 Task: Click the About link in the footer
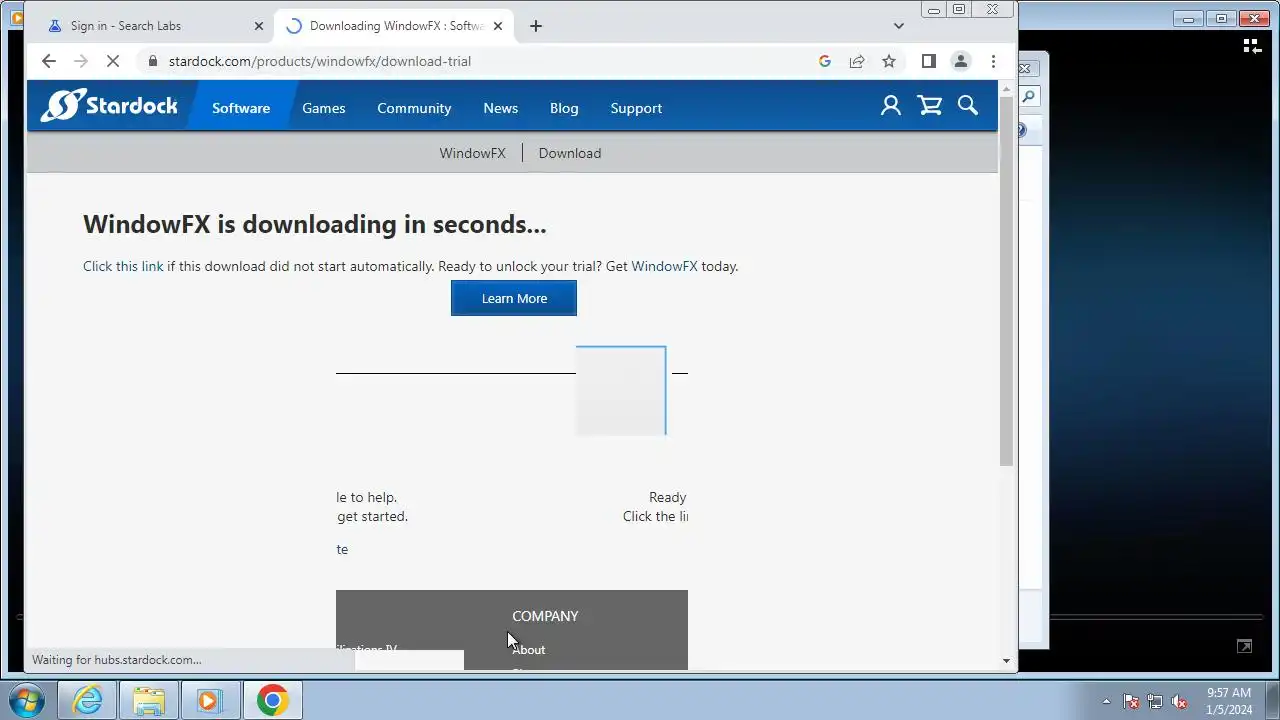pyautogui.click(x=528, y=650)
